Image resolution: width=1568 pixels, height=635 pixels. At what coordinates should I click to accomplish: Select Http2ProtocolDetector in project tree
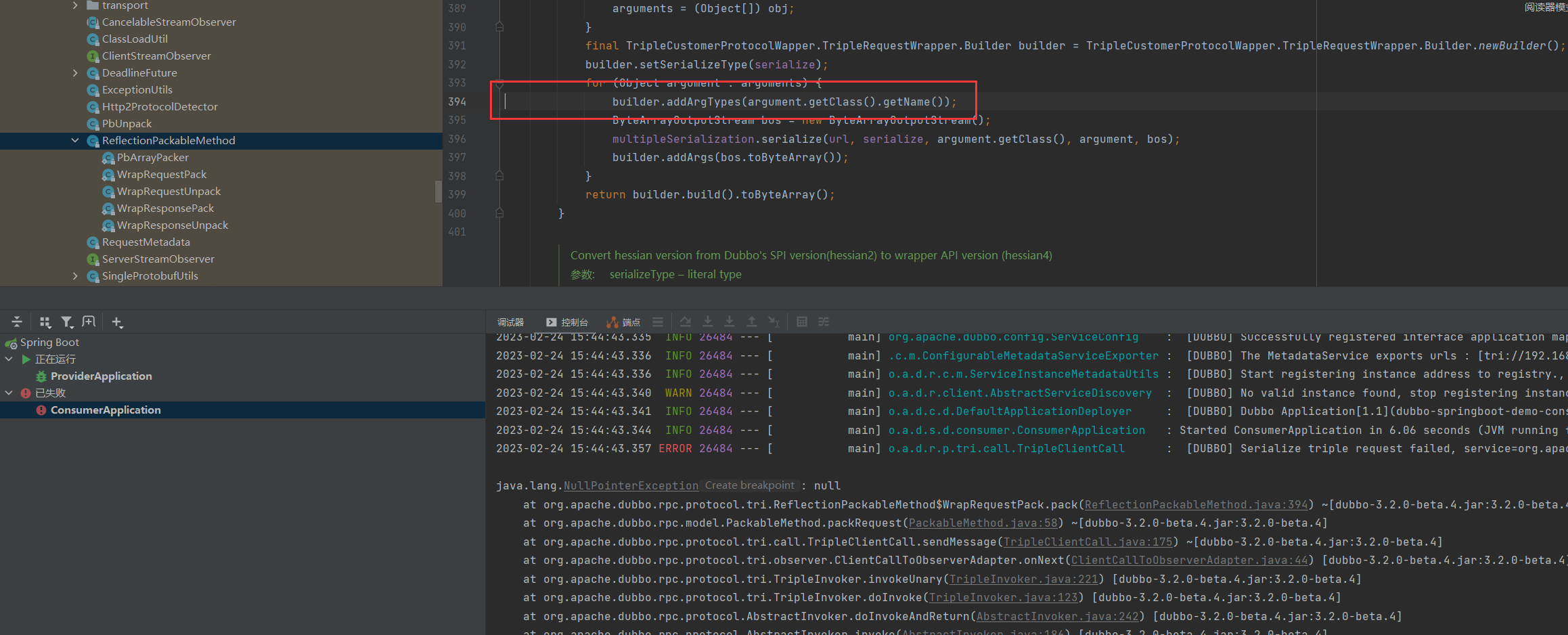coord(160,107)
